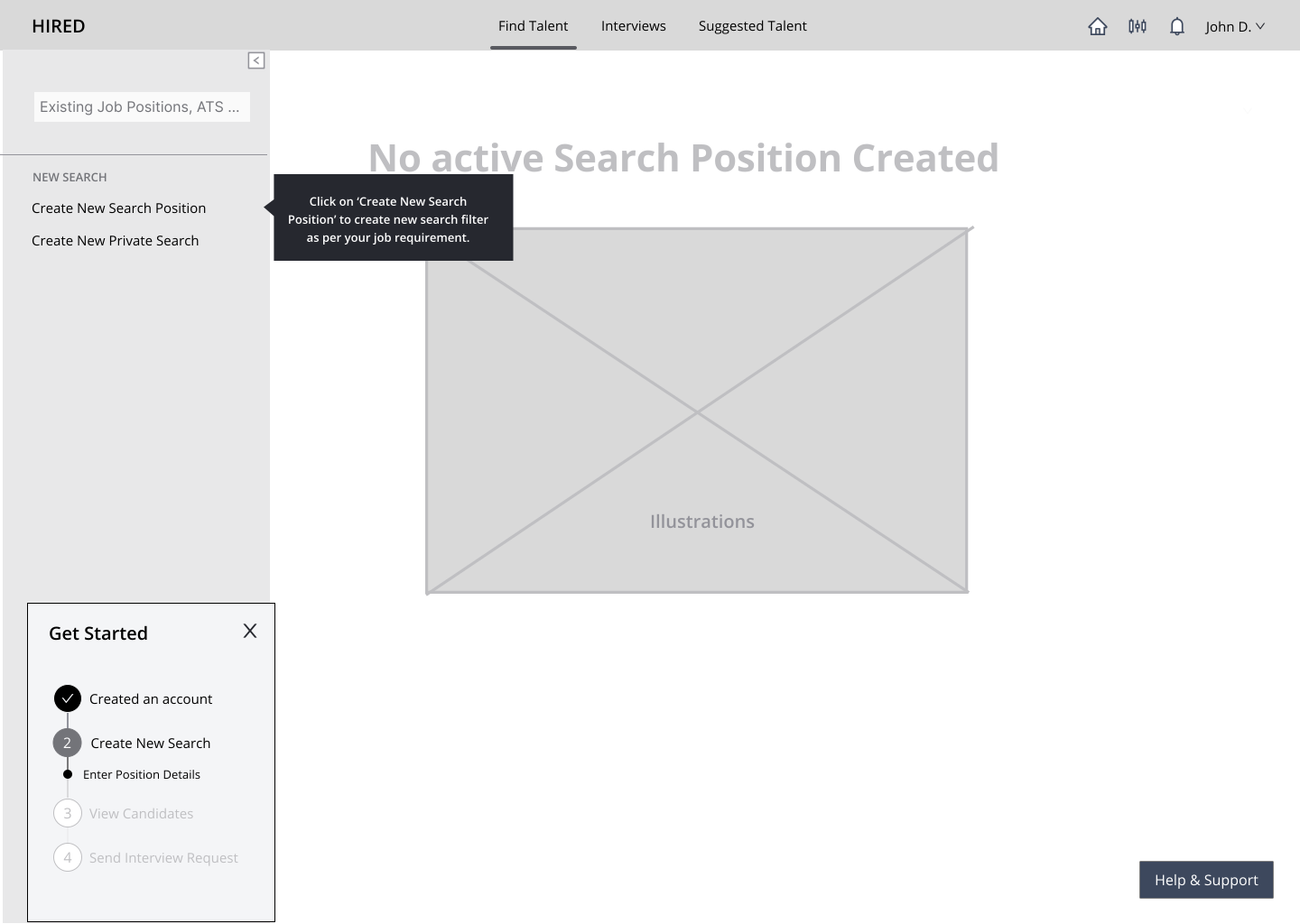Click 'Create New Search Position' in the sidebar
This screenshot has height=924, width=1300.
(118, 208)
